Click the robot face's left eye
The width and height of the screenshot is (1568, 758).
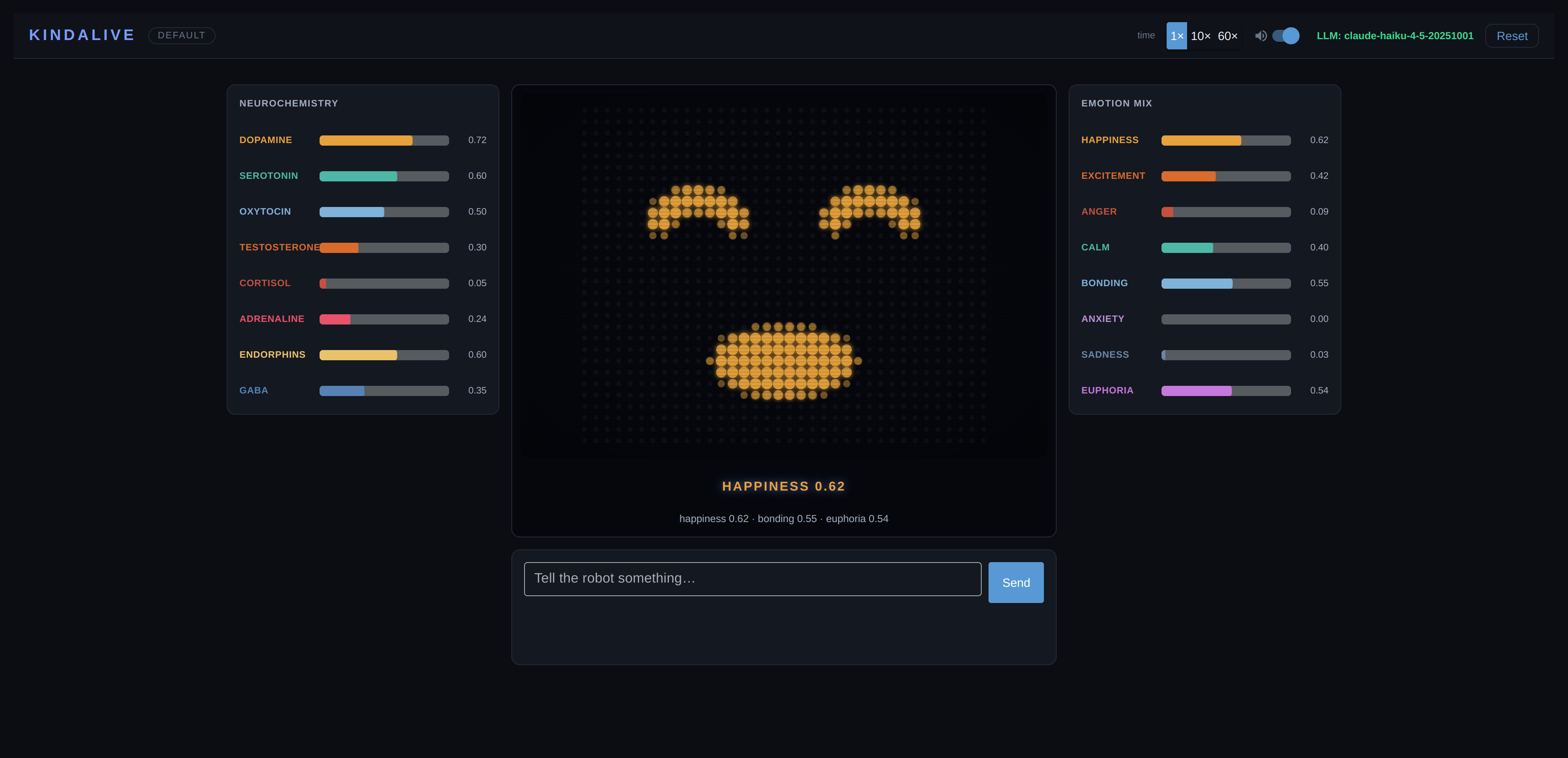click(698, 212)
